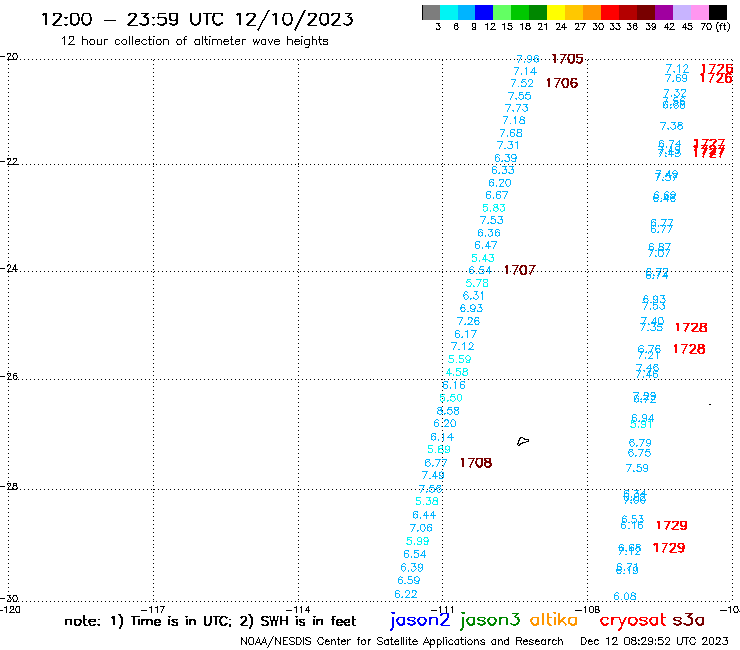Click the s3a reading "6.08"
Screen dimensions: 740x650
pos(624,597)
